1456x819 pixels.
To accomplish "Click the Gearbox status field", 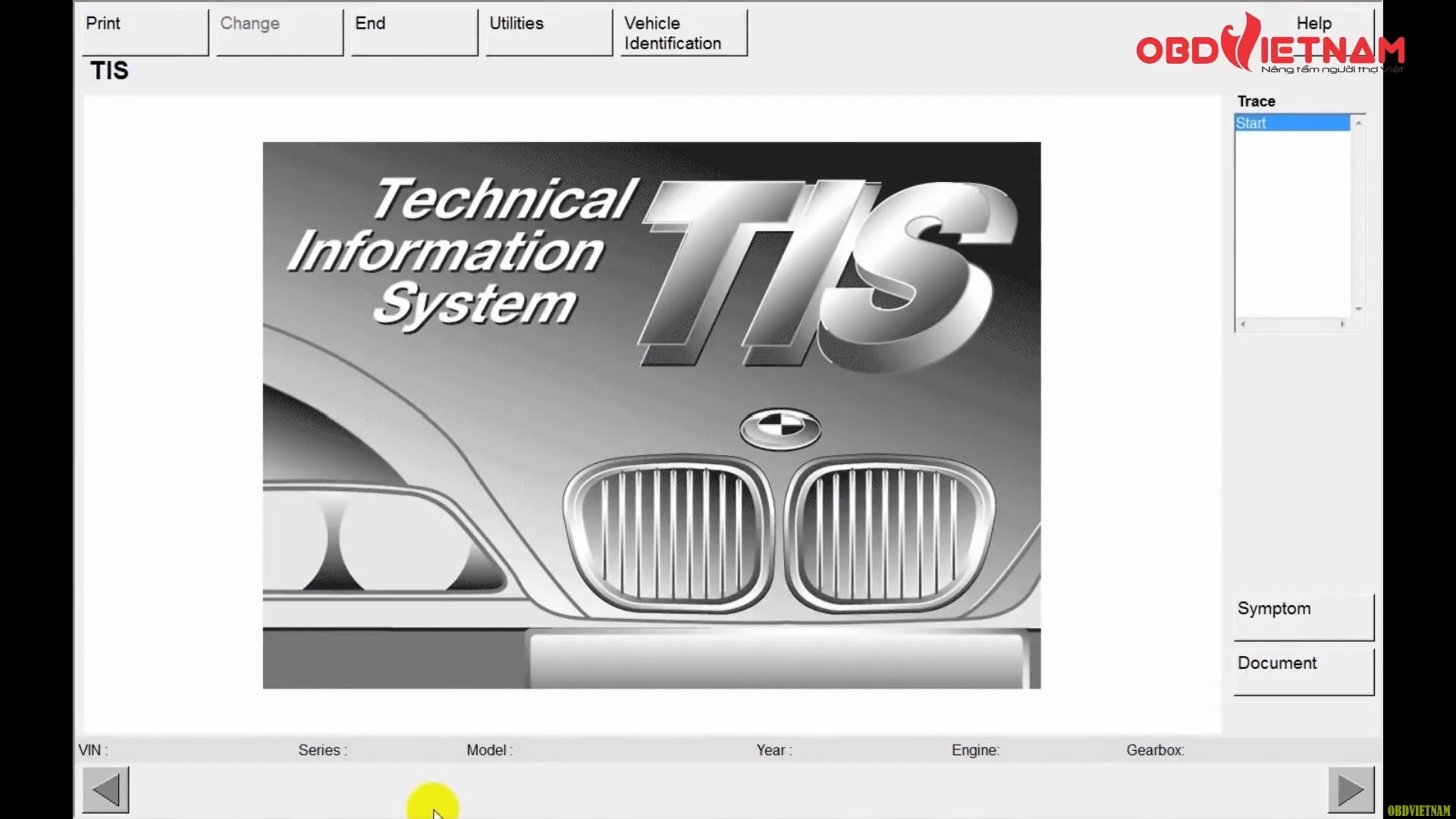I will tap(1155, 750).
